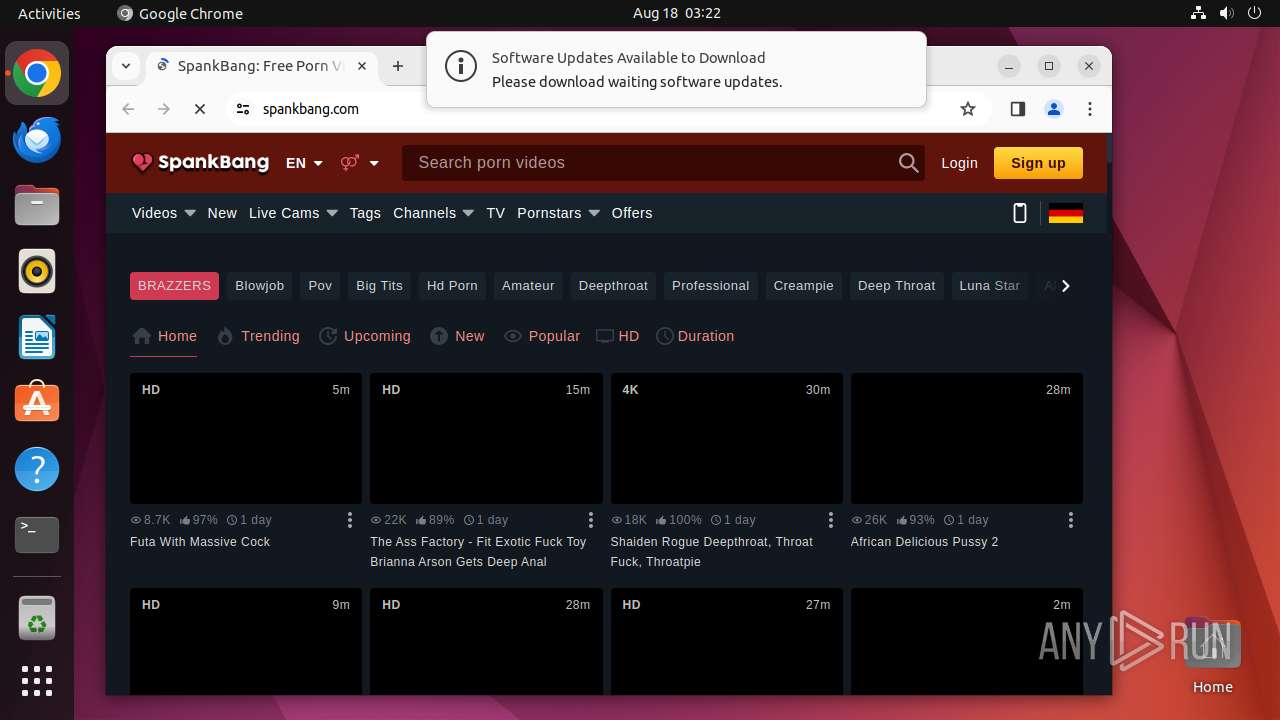Image resolution: width=1280 pixels, height=720 pixels.
Task: Filter by the HD tab
Action: (618, 336)
